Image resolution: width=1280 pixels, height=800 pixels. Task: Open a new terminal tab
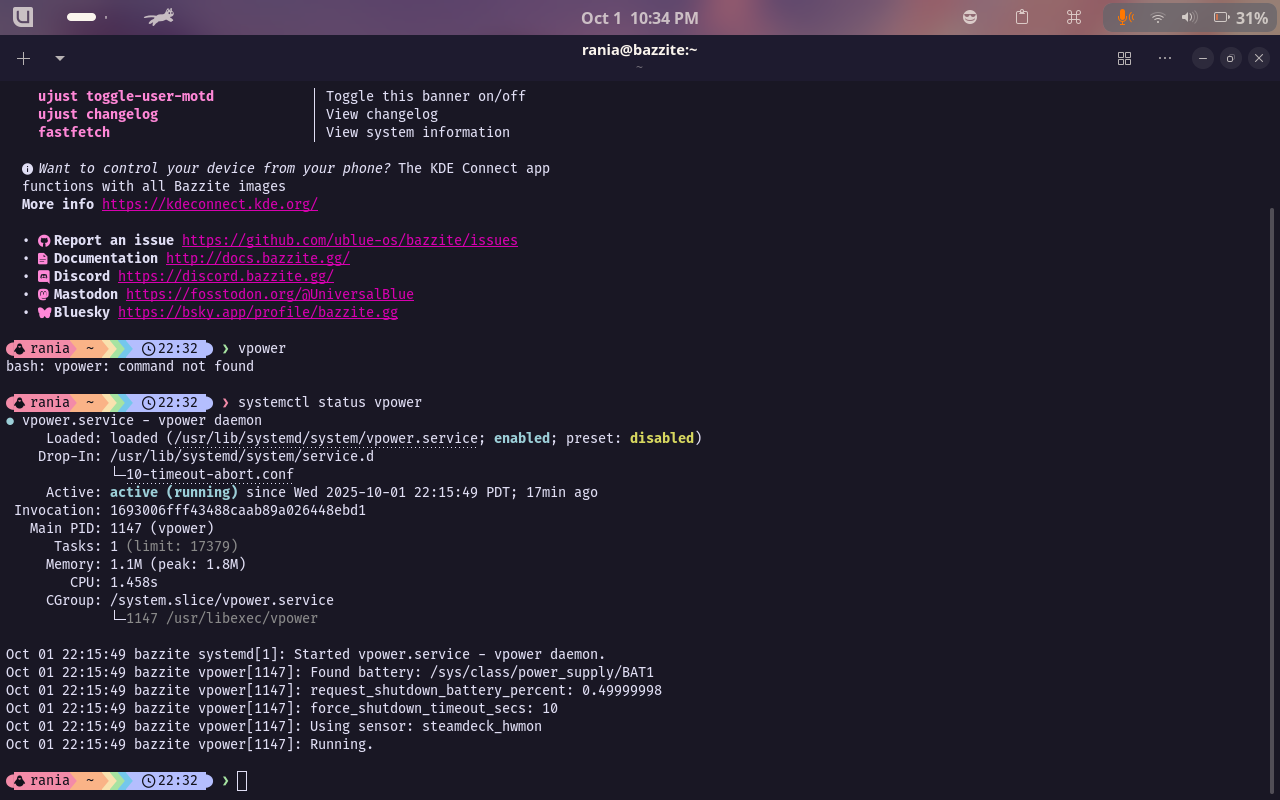pos(23,58)
